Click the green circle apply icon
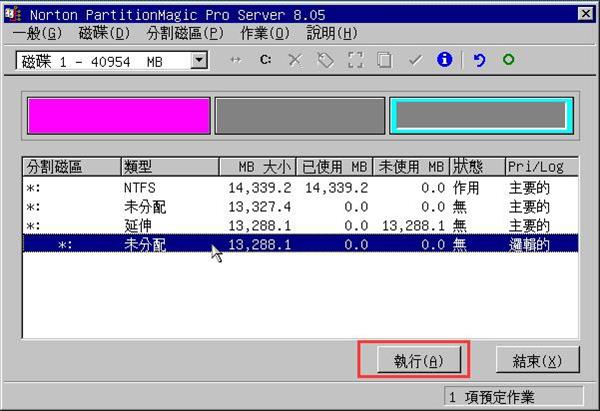The image size is (600, 411). click(x=509, y=60)
